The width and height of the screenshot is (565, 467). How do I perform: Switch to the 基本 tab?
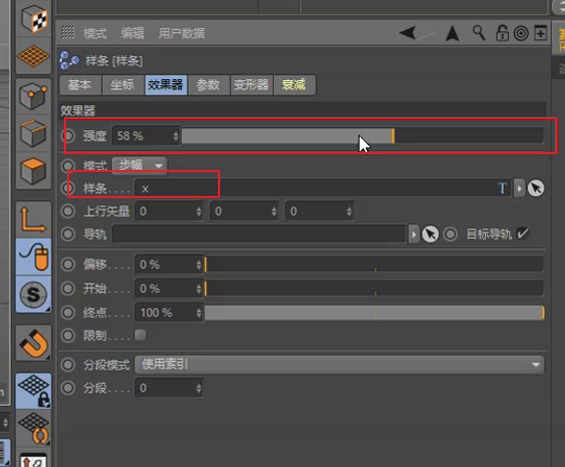coord(81,85)
